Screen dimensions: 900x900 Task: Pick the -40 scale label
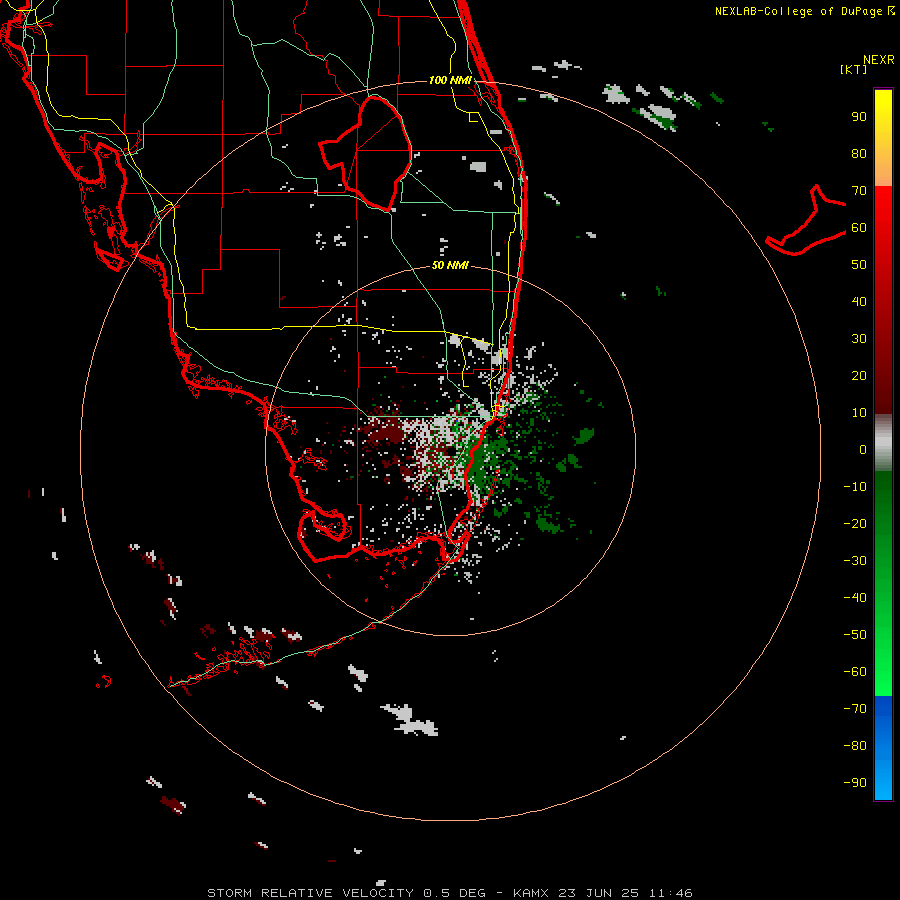[x=855, y=598]
